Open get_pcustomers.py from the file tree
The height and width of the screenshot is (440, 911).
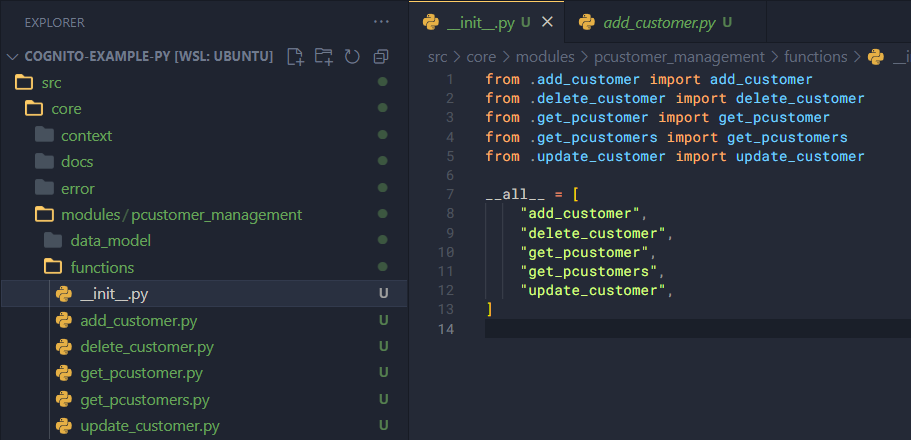pyautogui.click(x=144, y=400)
